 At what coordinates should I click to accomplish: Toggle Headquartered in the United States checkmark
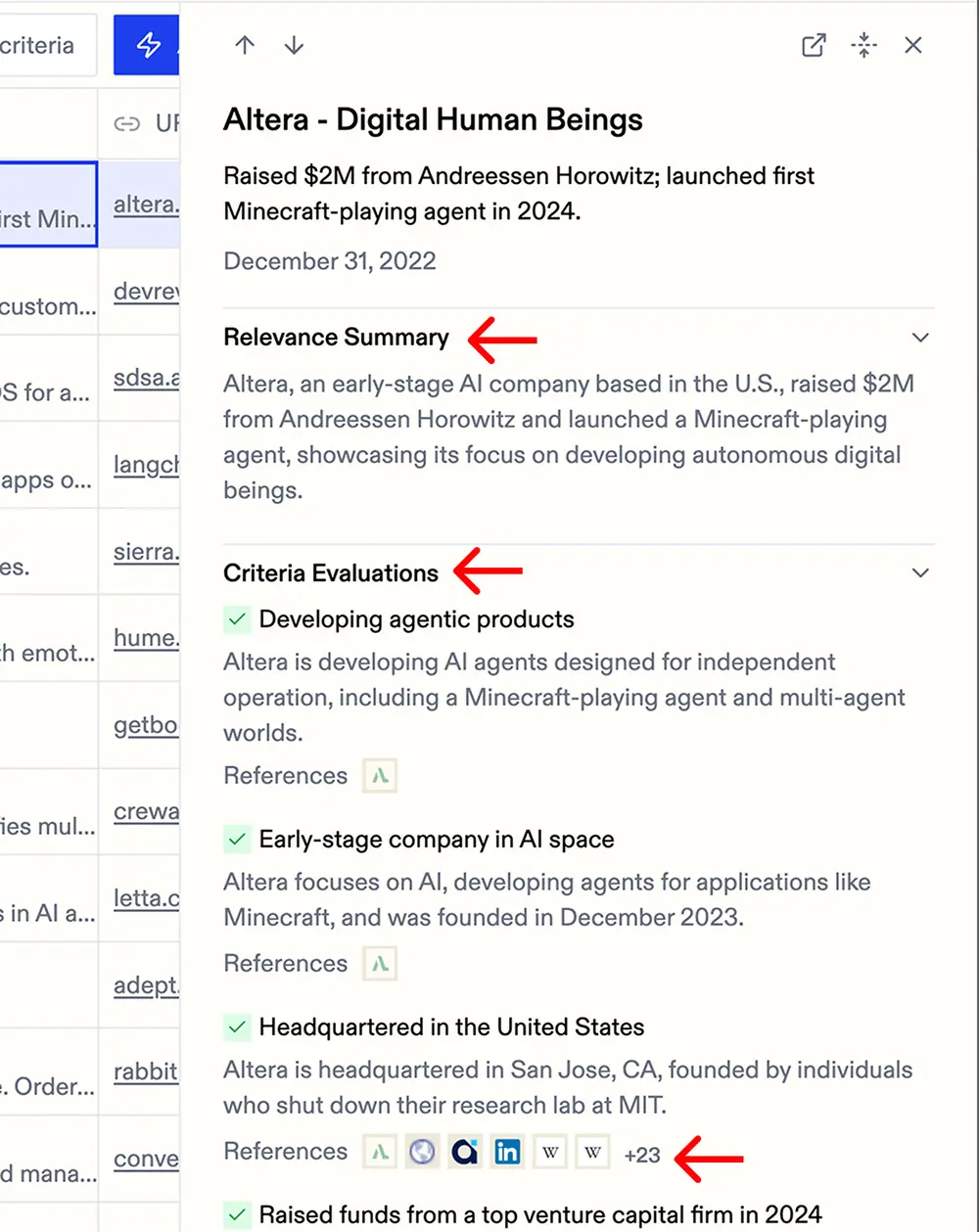tap(237, 1027)
